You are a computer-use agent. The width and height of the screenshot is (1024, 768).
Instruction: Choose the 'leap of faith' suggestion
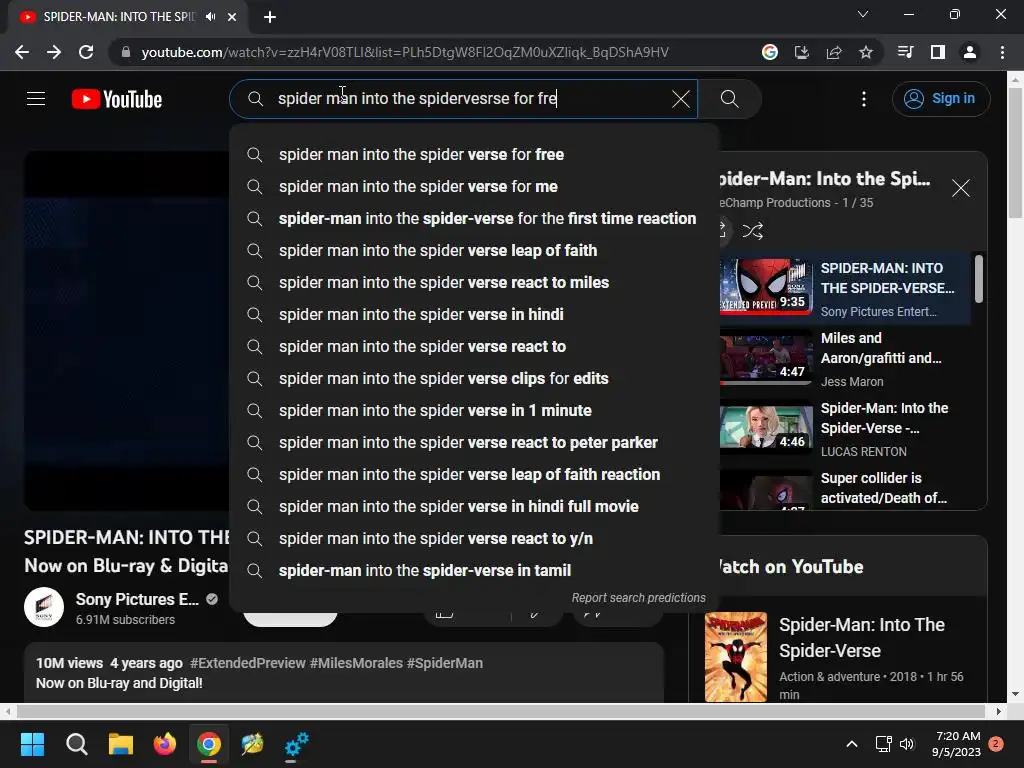tap(474, 251)
